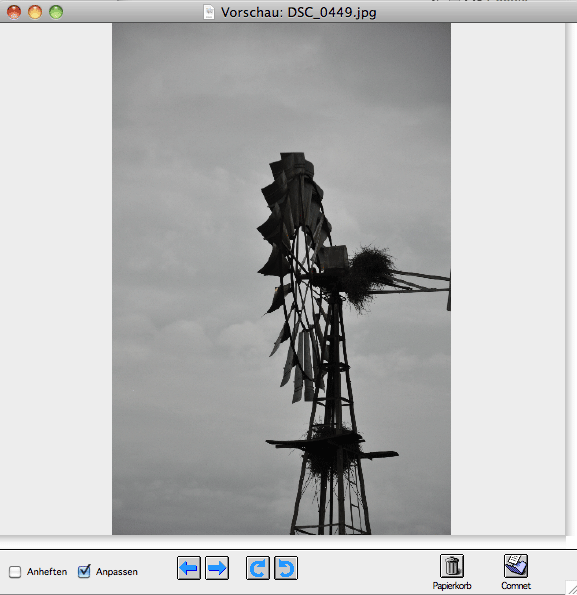Rotate the photo clockwise
This screenshot has width=577, height=595.
pyautogui.click(x=258, y=568)
